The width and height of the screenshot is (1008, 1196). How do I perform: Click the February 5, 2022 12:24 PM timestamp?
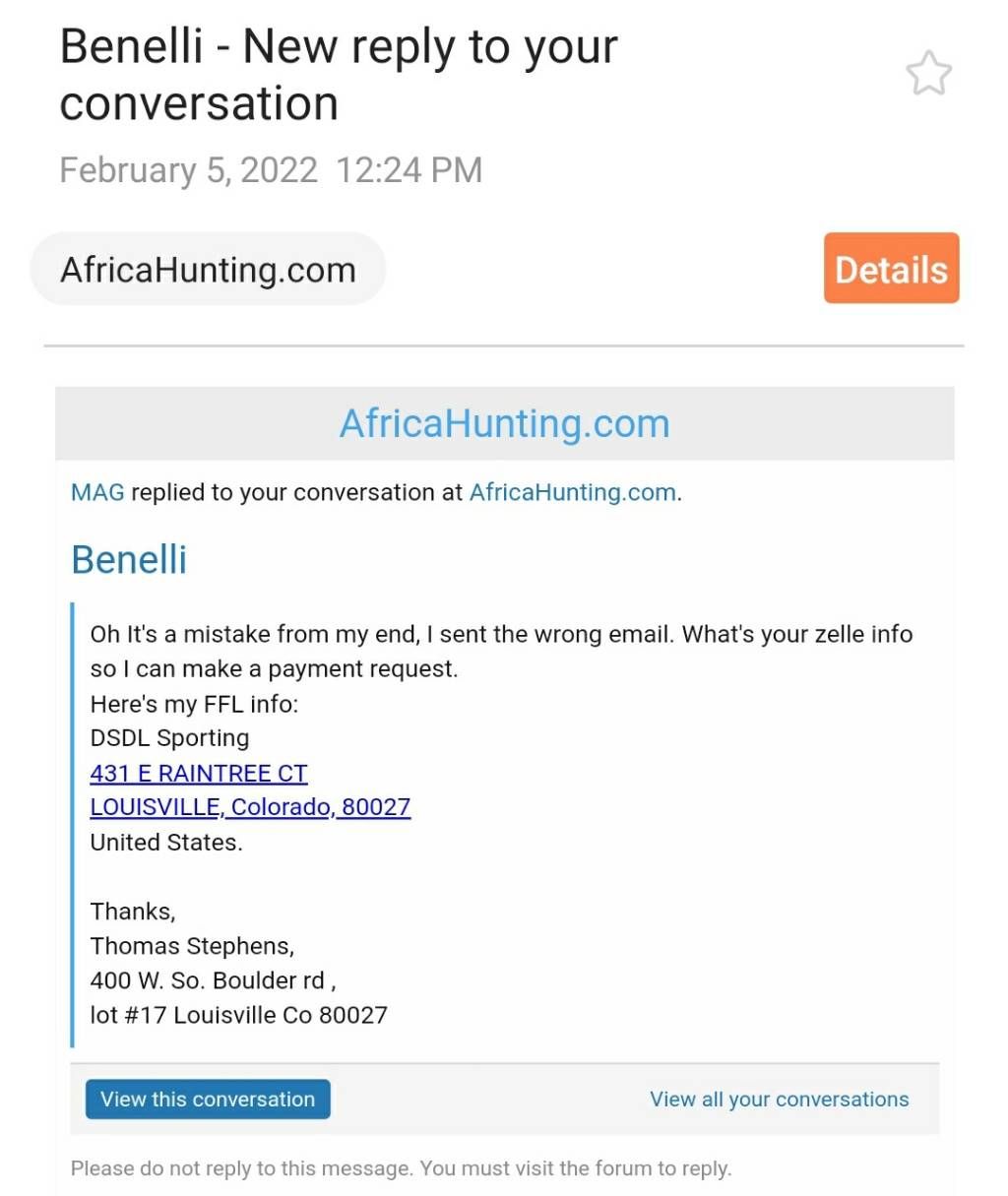271,170
